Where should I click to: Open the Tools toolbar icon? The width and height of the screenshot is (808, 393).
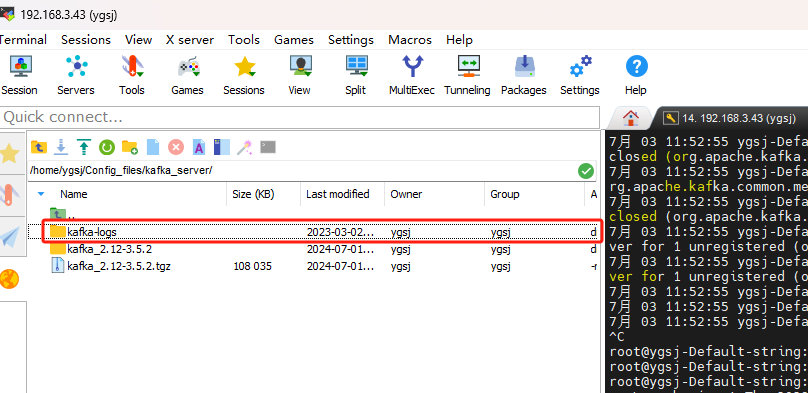coord(132,75)
